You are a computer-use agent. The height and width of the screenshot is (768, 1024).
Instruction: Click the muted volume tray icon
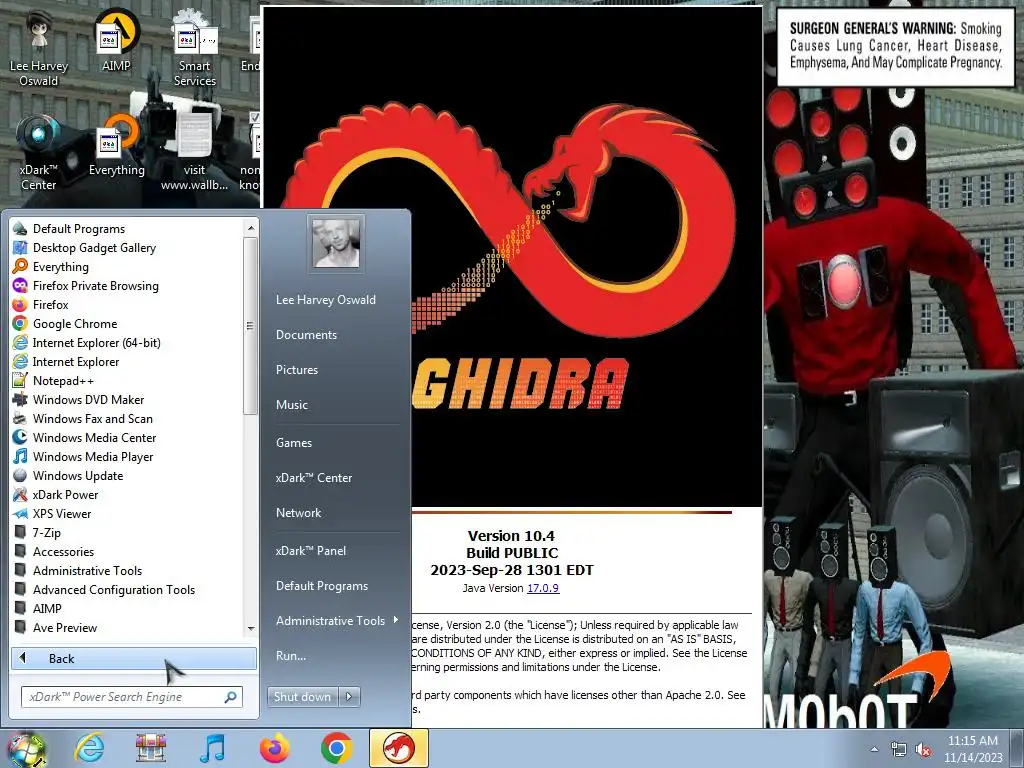(x=923, y=750)
